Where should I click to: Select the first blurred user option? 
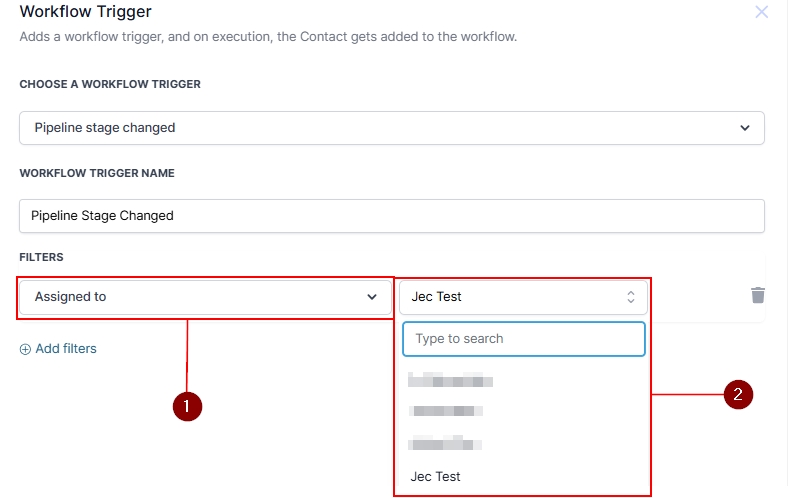pos(450,380)
